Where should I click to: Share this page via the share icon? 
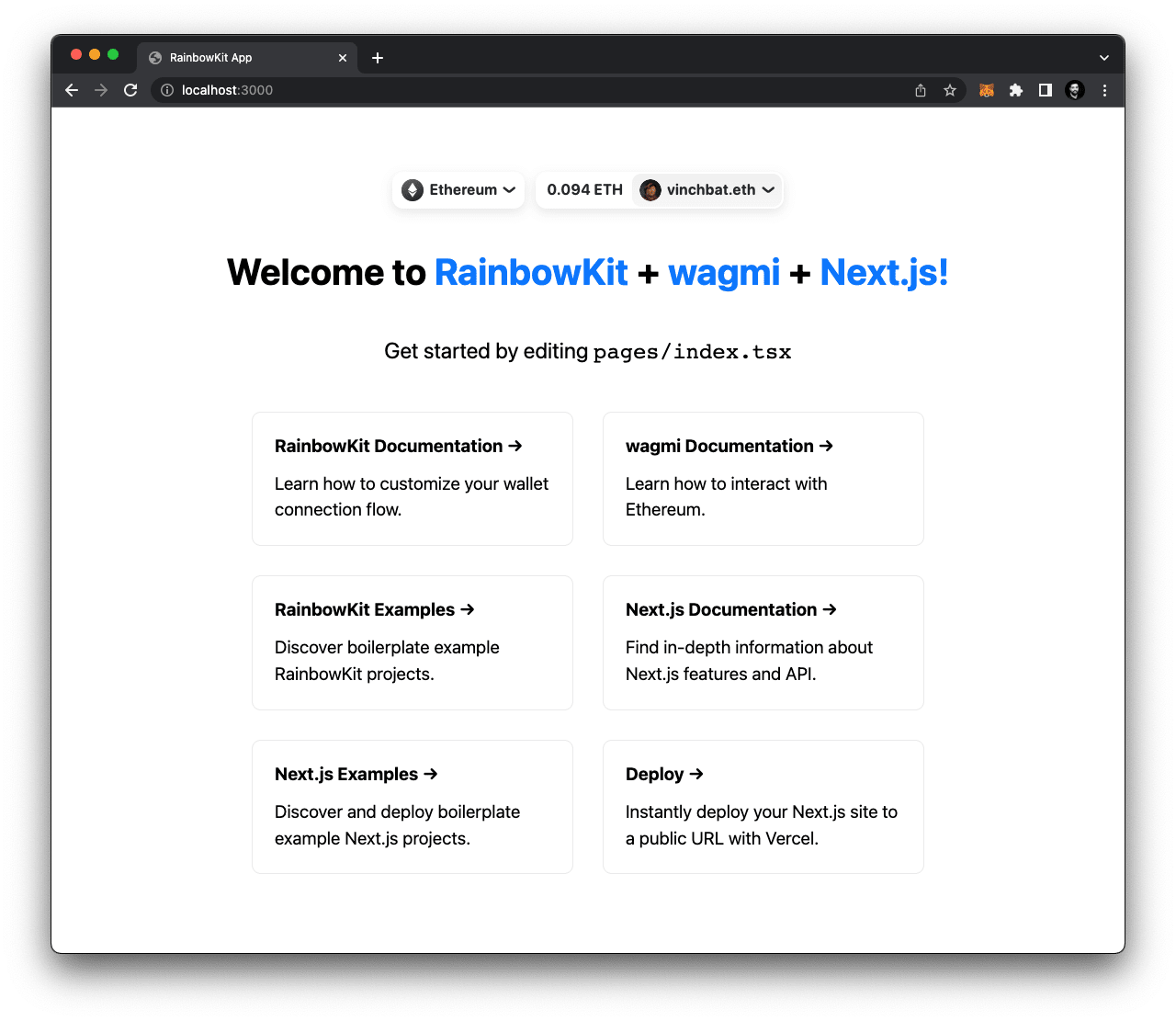921,90
